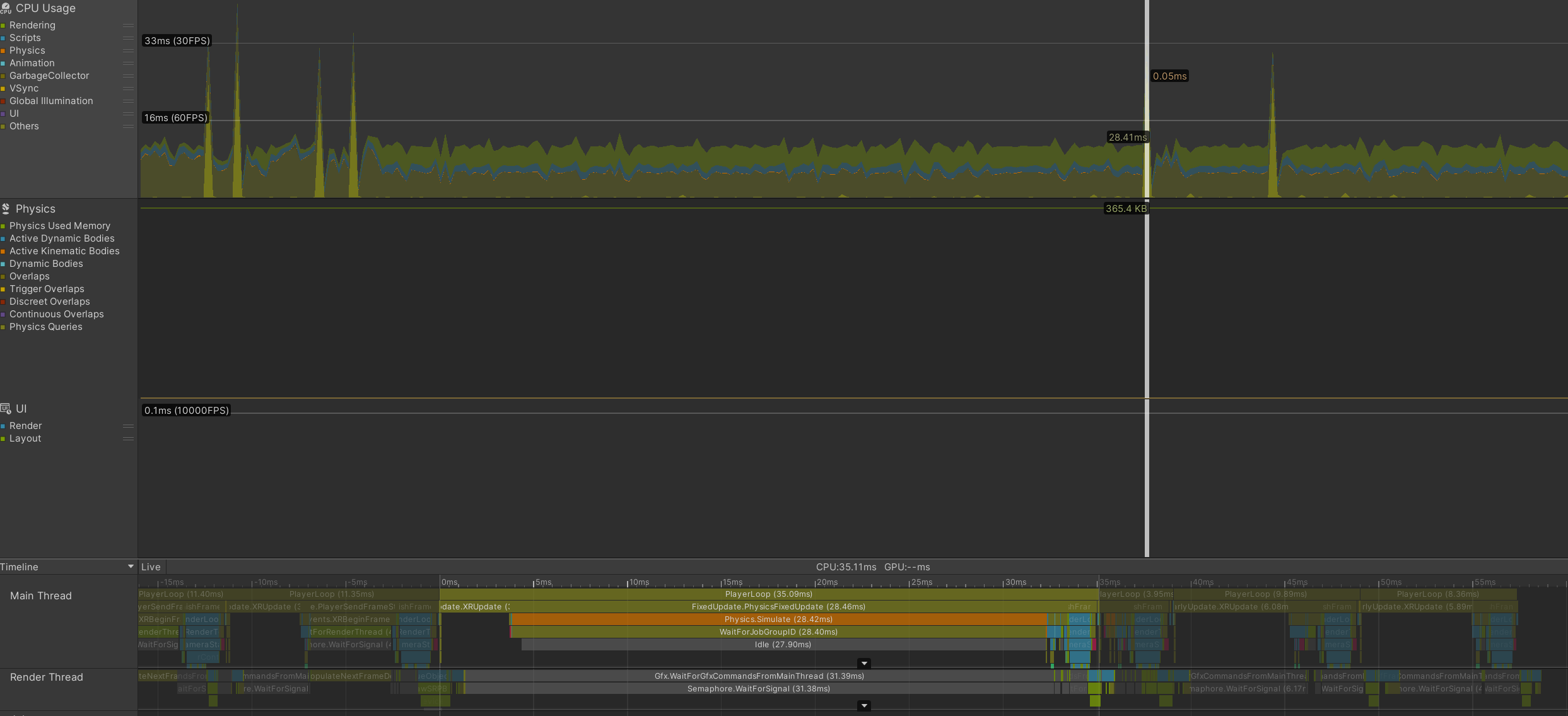Click the Scripts legend reorder handle icon

click(129, 38)
